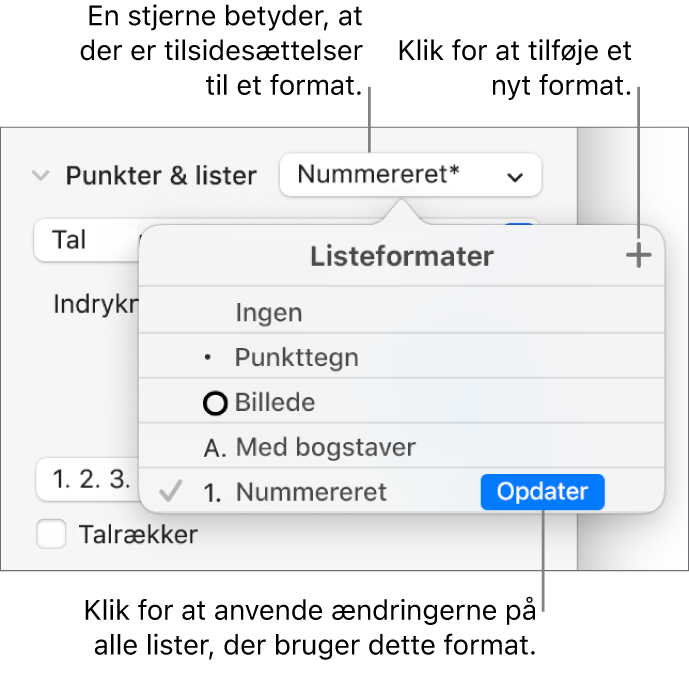Open the Tal type dropdown

[87, 240]
